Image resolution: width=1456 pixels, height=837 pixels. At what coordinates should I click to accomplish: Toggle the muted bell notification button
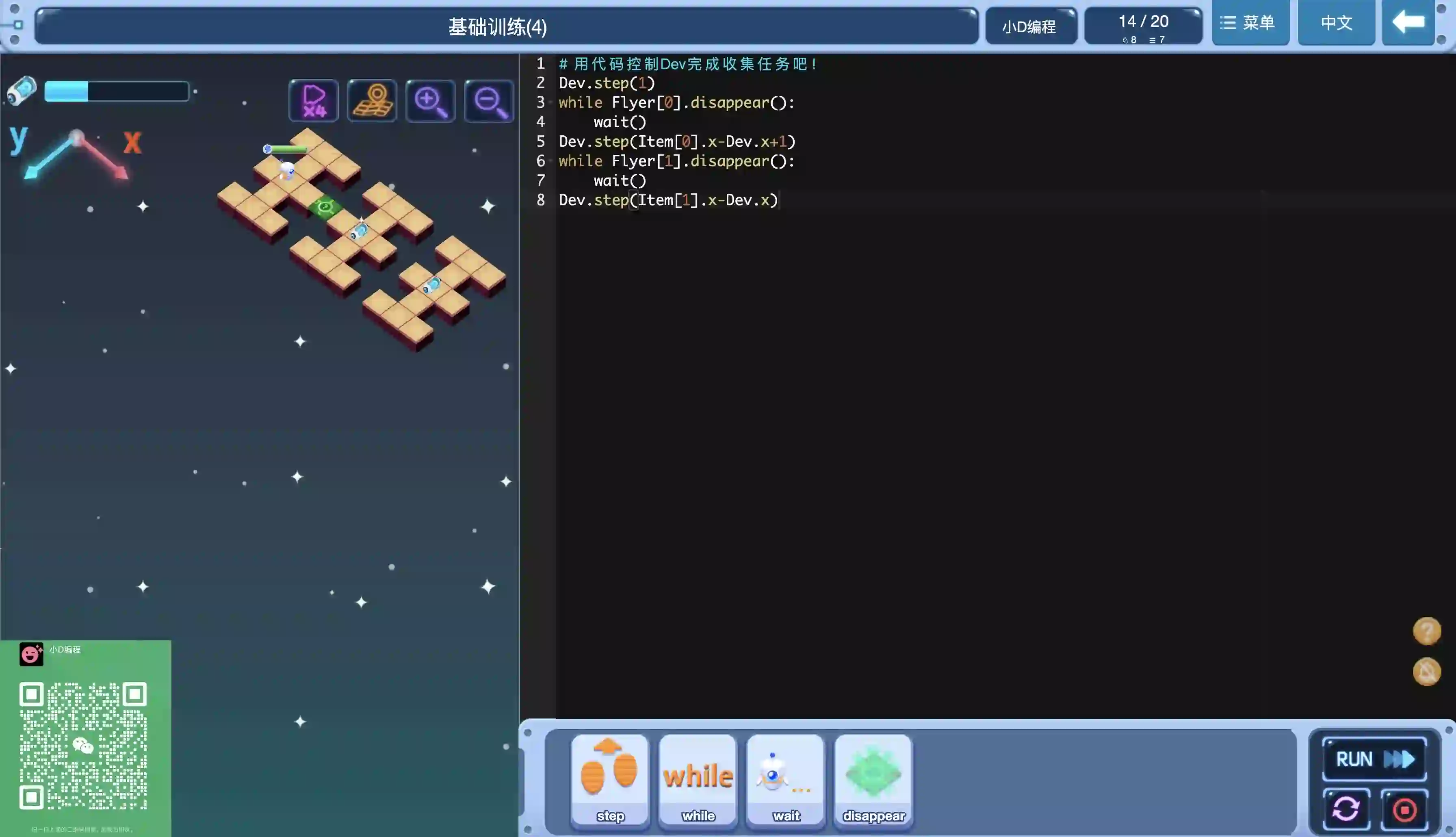click(1426, 672)
